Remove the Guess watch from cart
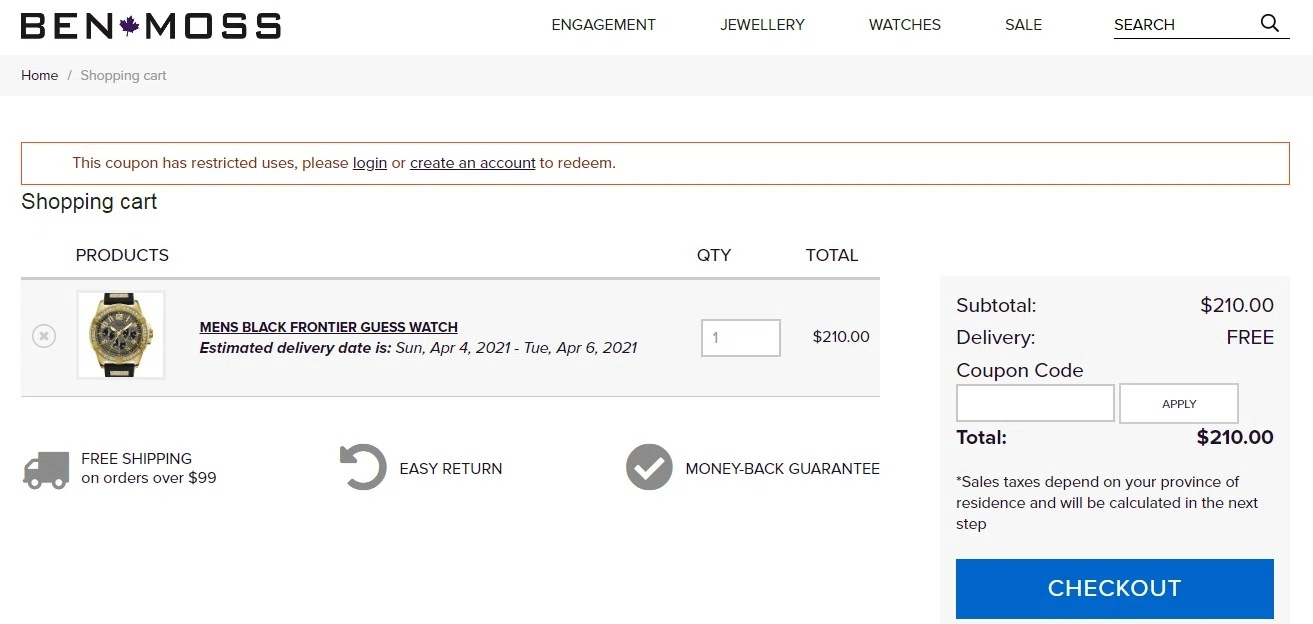Screen dimensions: 1313x624 pos(44,336)
